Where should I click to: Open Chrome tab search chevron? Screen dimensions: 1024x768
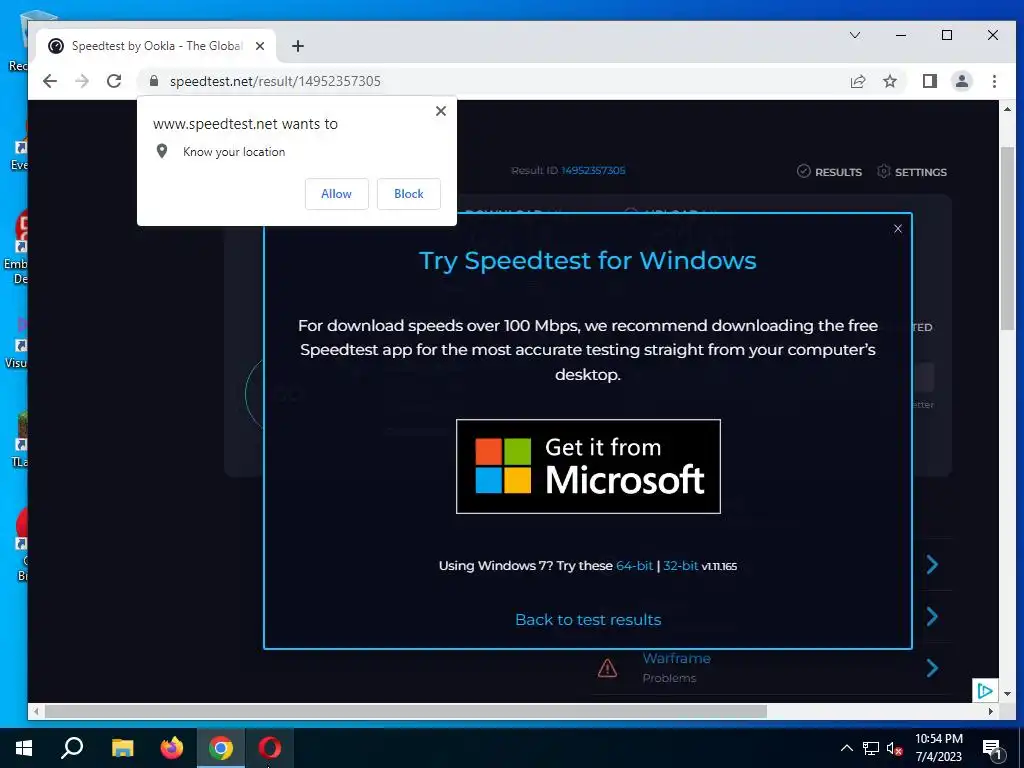(x=854, y=35)
